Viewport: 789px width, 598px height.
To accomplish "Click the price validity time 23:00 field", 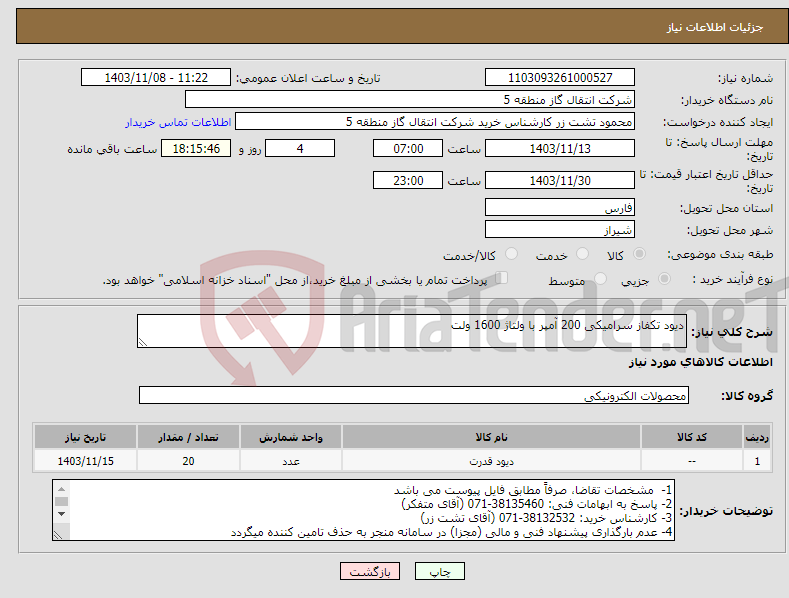I will point(408,180).
